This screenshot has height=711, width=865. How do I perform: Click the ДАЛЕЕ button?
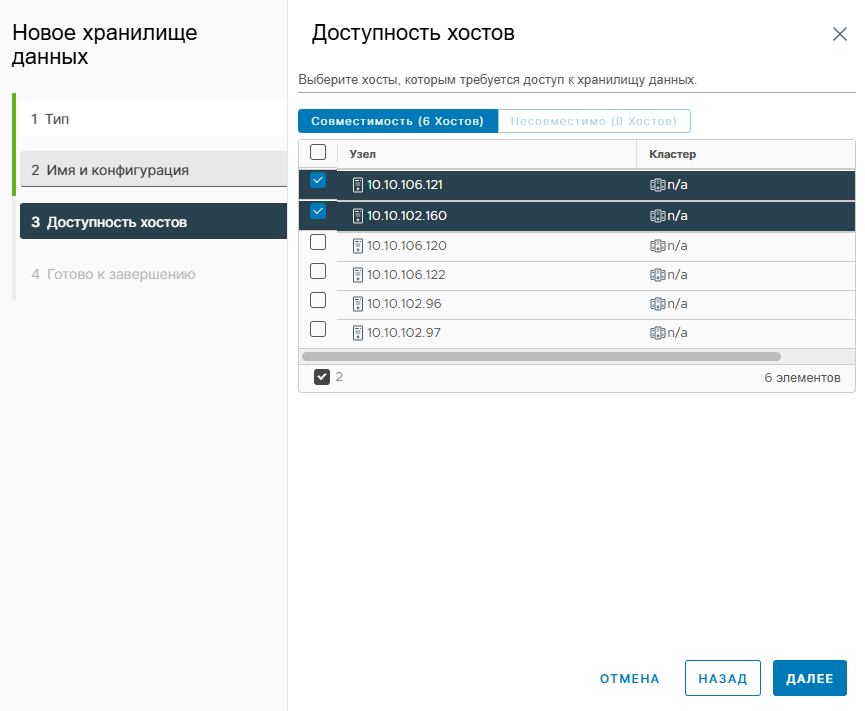tap(809, 678)
